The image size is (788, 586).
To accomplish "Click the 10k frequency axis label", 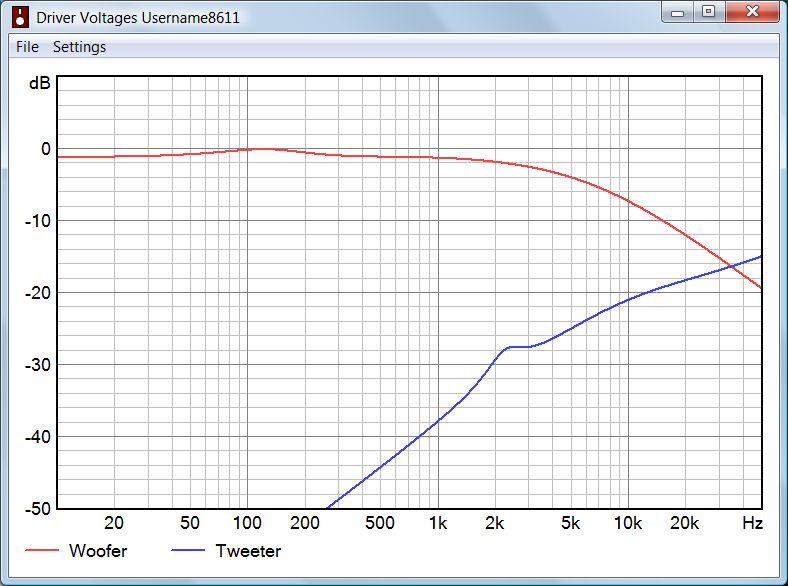I will [628, 523].
